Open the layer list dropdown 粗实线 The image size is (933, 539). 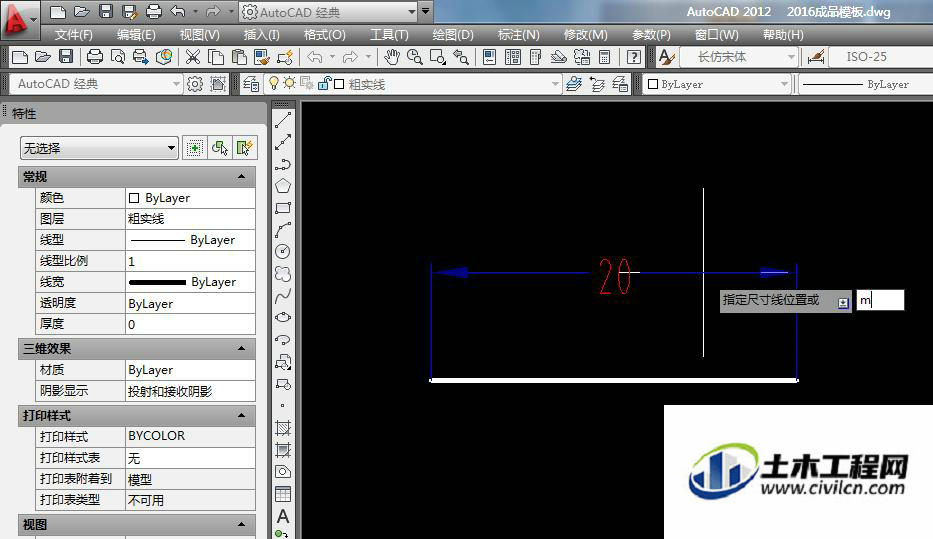[555, 84]
